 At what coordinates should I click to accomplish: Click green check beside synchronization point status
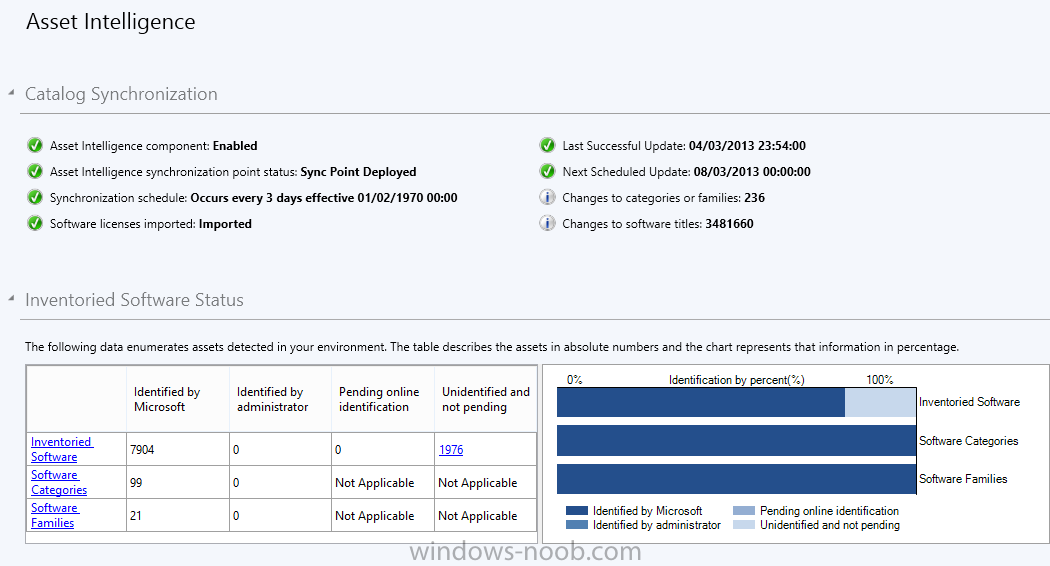[35, 171]
